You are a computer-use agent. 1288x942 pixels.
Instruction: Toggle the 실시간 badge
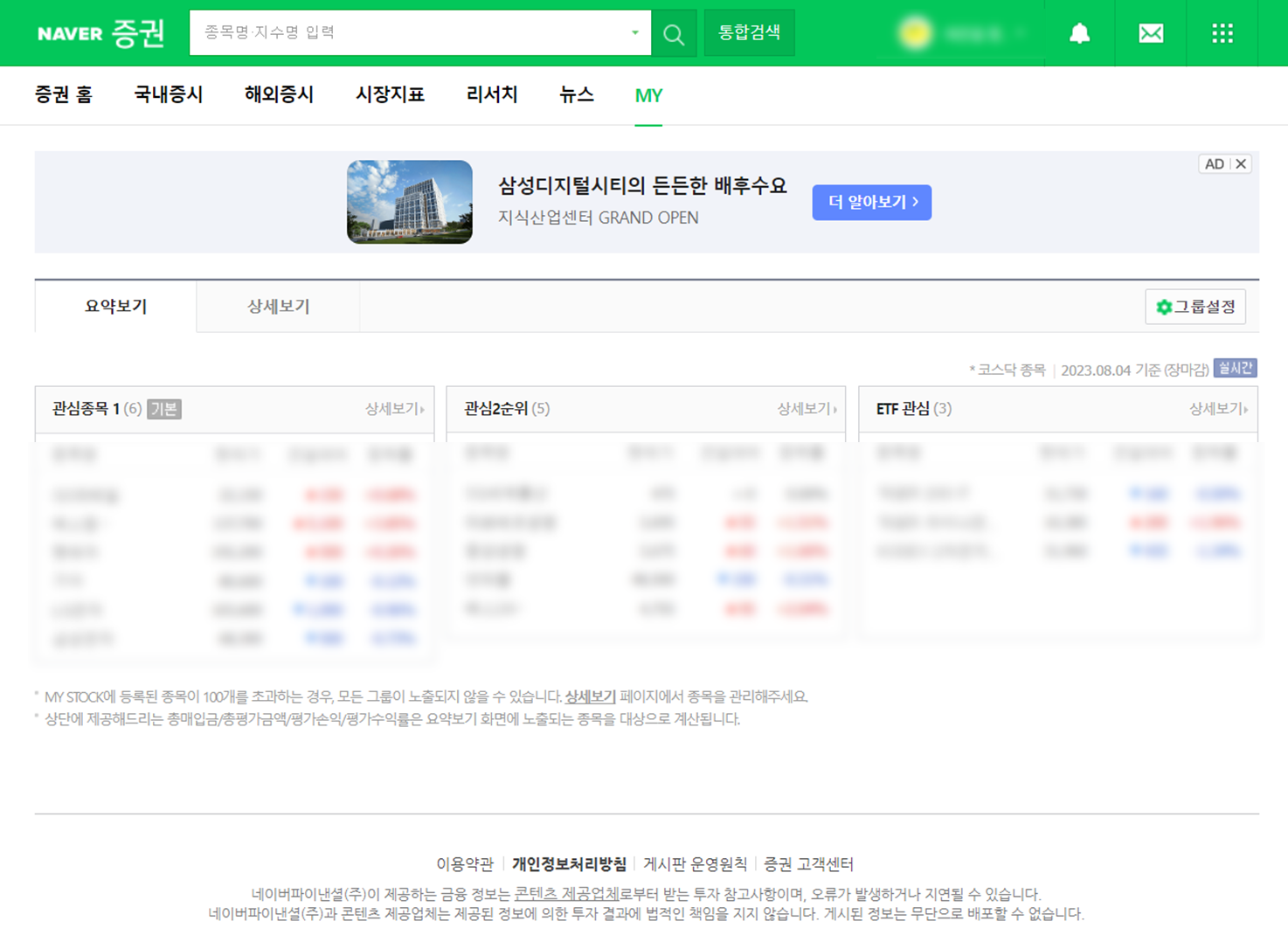[x=1235, y=368]
